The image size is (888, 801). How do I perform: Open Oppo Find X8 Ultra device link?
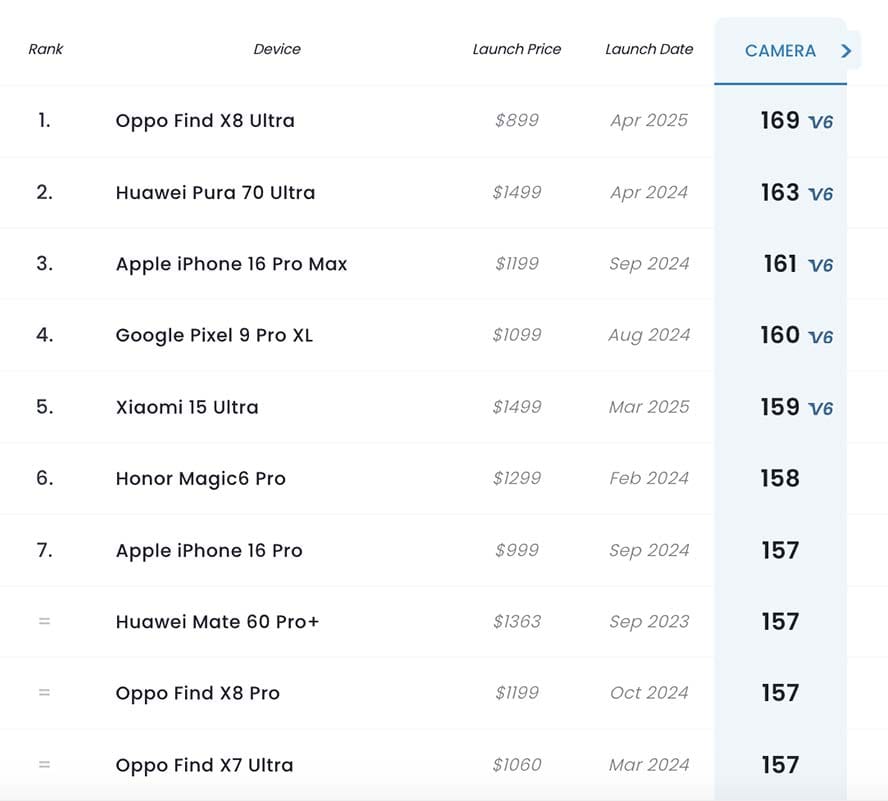[x=205, y=121]
